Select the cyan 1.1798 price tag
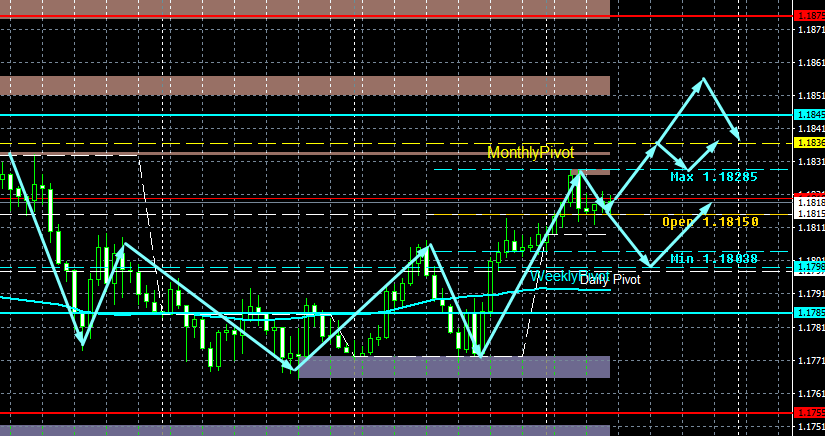Image resolution: width=825 pixels, height=436 pixels. pos(809,267)
